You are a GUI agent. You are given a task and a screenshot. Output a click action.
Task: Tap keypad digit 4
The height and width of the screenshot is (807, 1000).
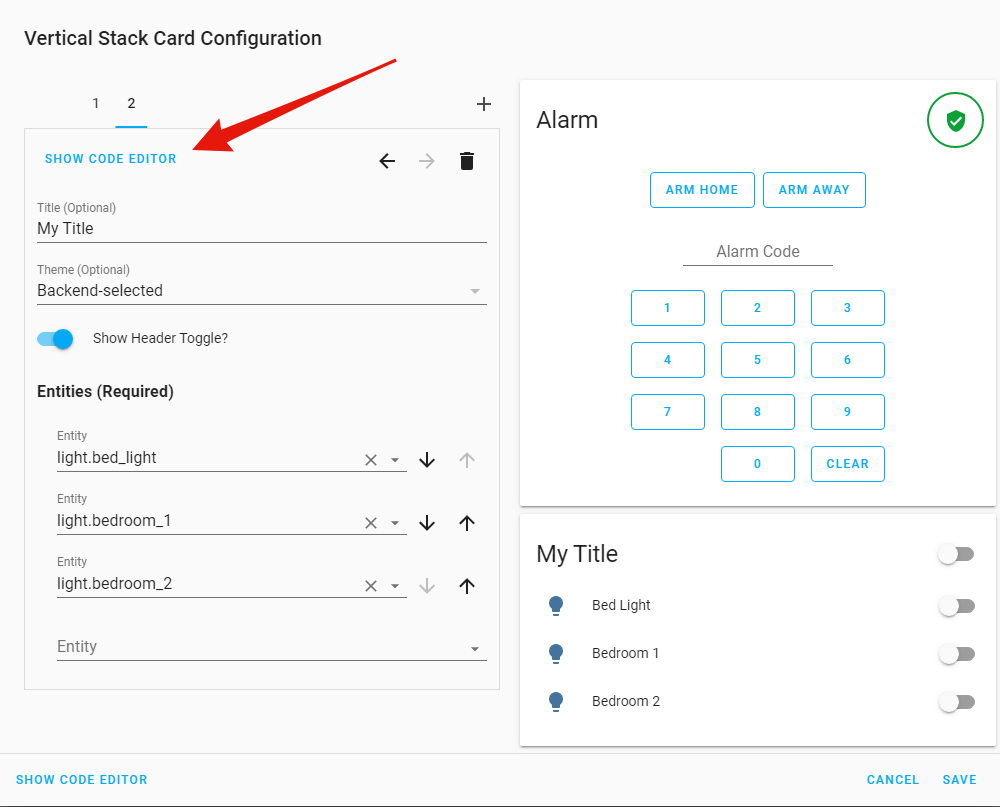pos(668,360)
